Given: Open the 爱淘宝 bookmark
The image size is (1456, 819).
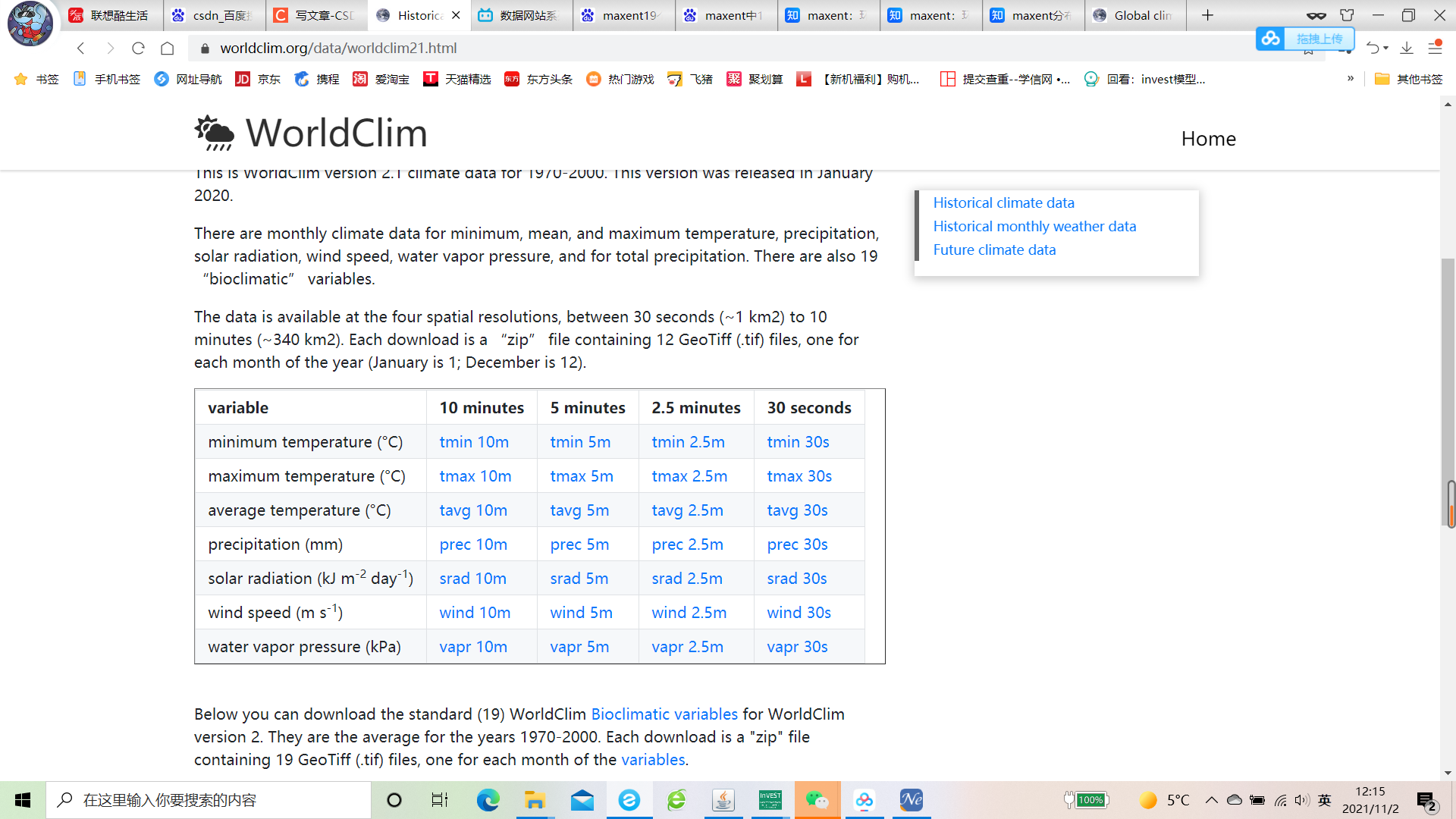Looking at the screenshot, I should [381, 78].
